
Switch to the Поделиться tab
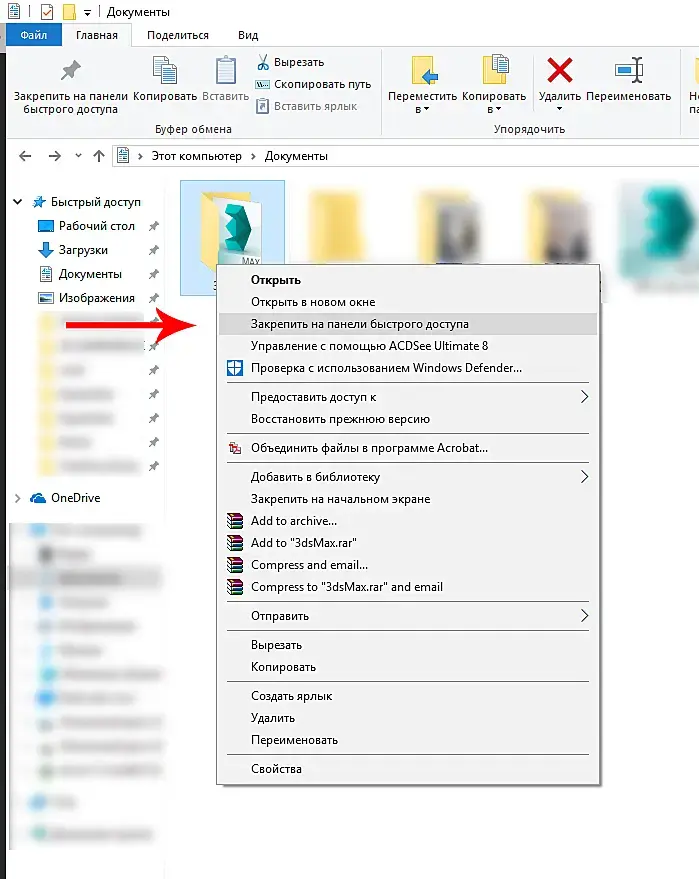coord(178,35)
